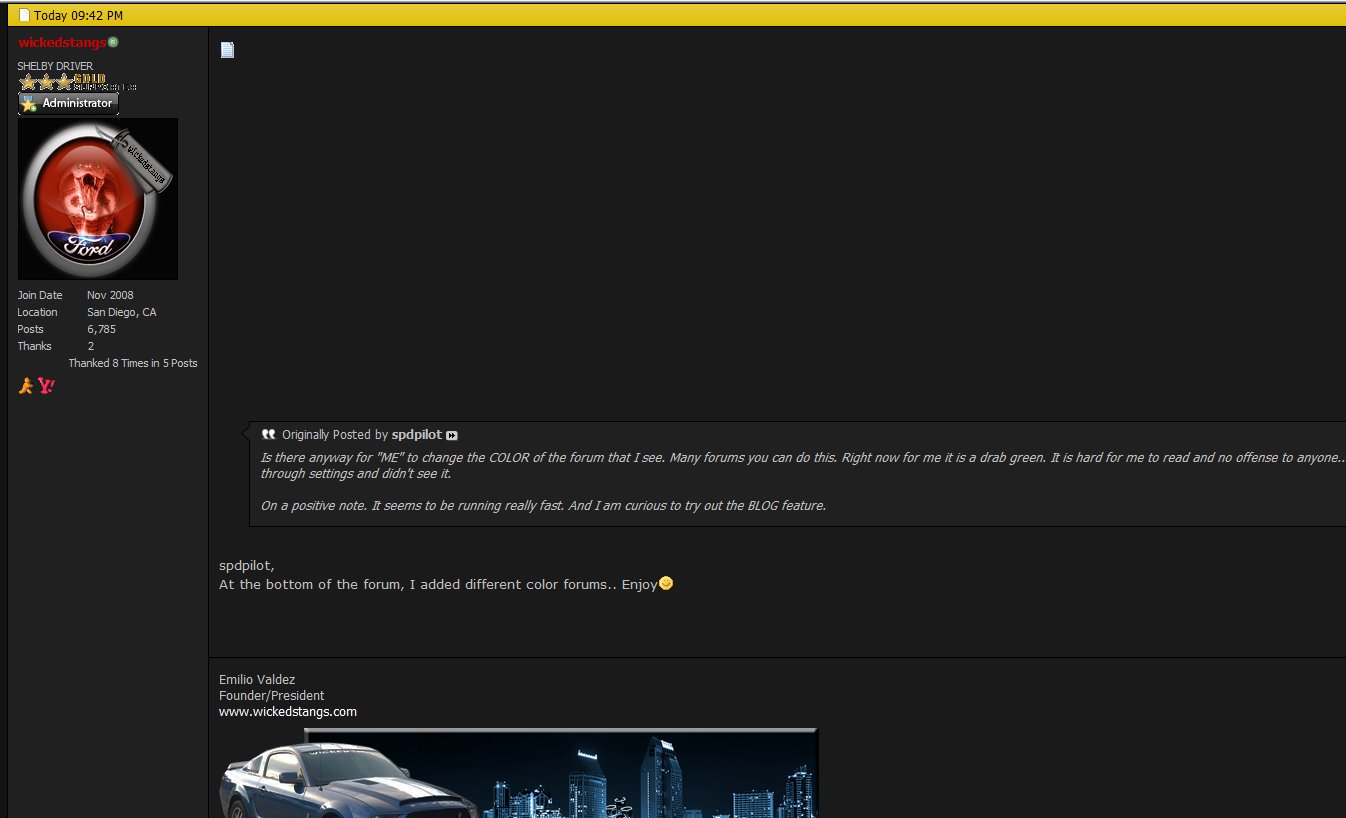Screen dimensions: 1346x818
Task: Click the Thanked 8 Times in 5 Posts text
Action: tap(133, 363)
